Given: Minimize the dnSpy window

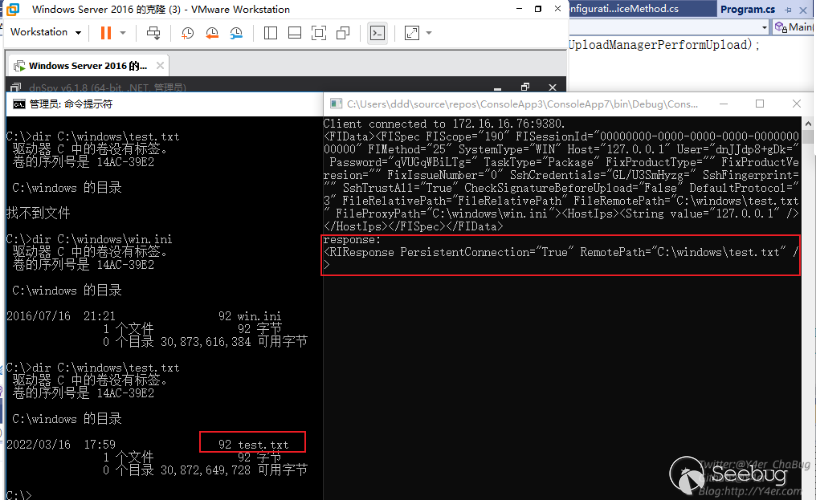Looking at the screenshot, I should pos(498,87).
